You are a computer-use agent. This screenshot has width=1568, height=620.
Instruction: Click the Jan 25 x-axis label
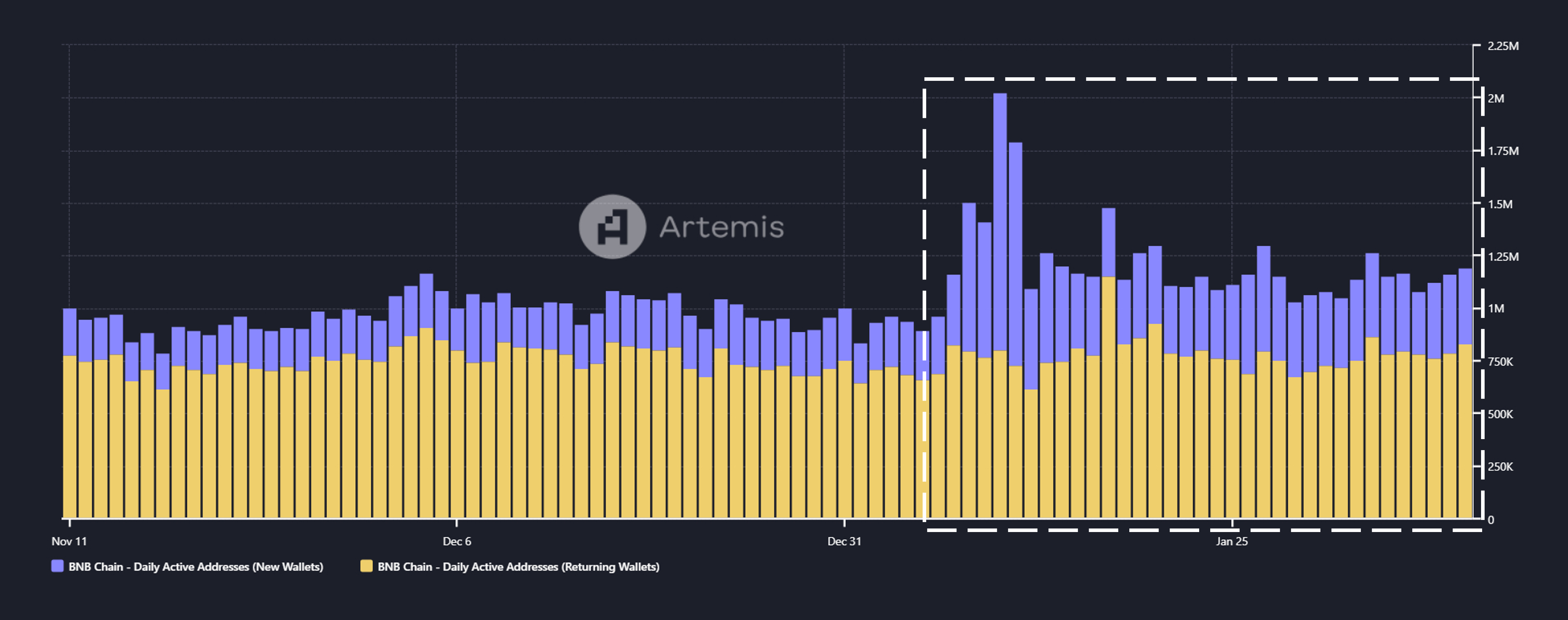(x=1231, y=541)
